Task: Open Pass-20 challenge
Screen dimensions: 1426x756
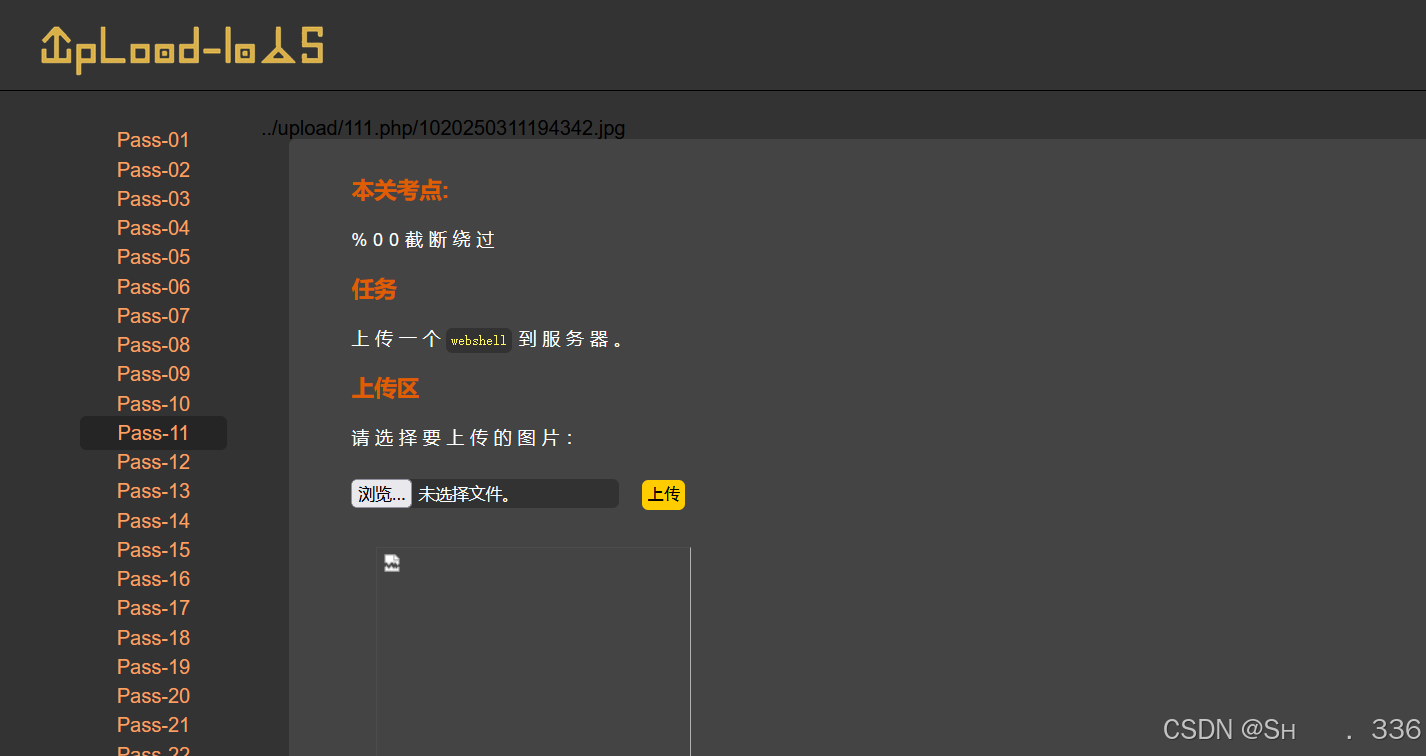Action: point(153,696)
